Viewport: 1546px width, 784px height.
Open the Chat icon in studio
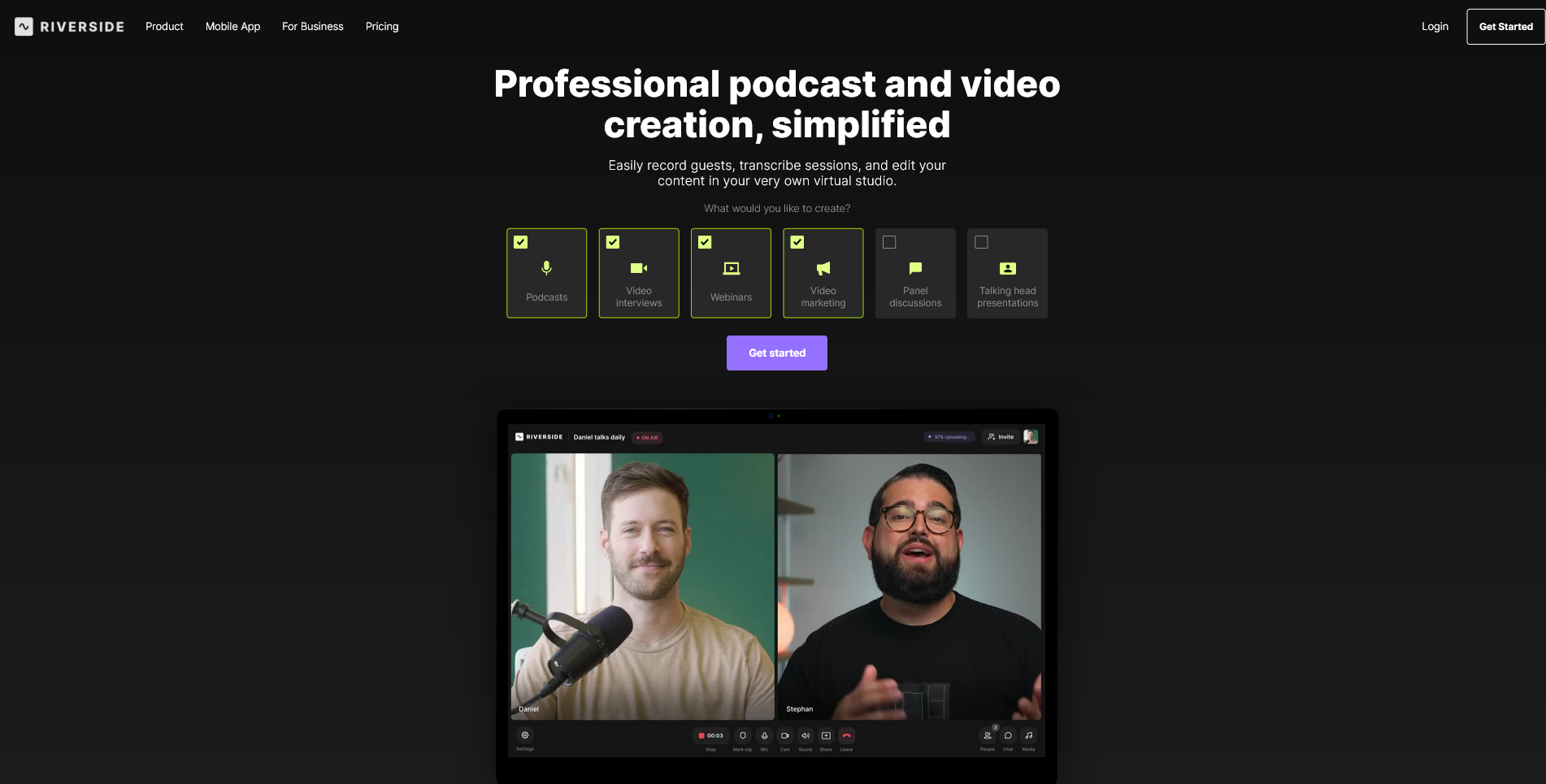[x=1008, y=735]
